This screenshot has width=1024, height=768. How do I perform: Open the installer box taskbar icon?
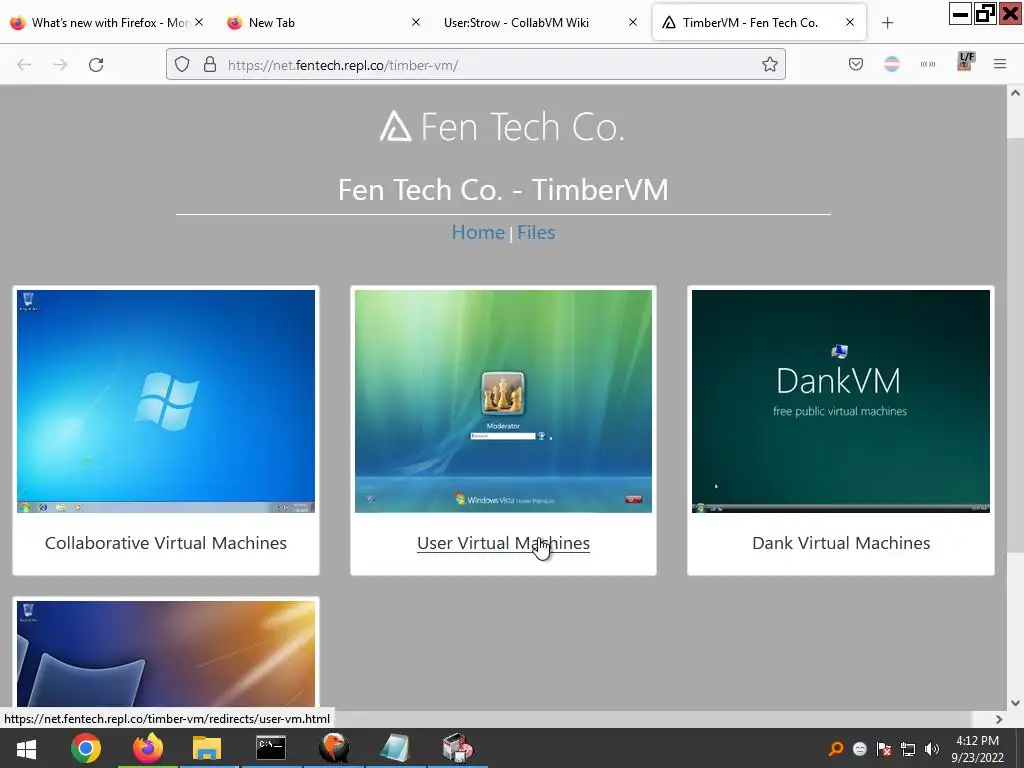point(457,748)
